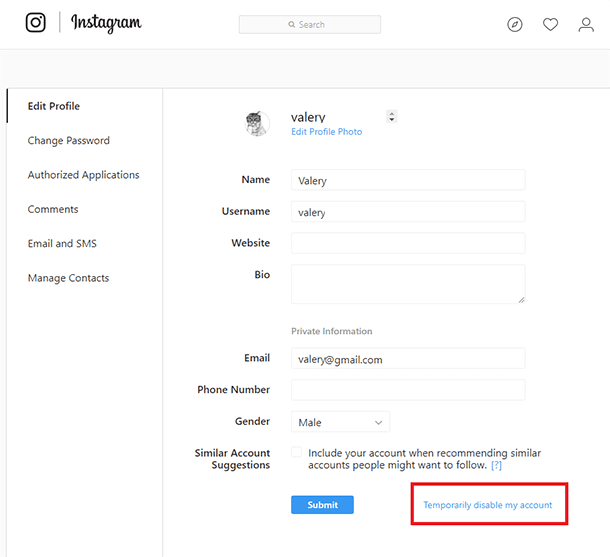Viewport: 610px width, 557px height.
Task: Select the Edit Profile sidebar item
Action: point(54,106)
